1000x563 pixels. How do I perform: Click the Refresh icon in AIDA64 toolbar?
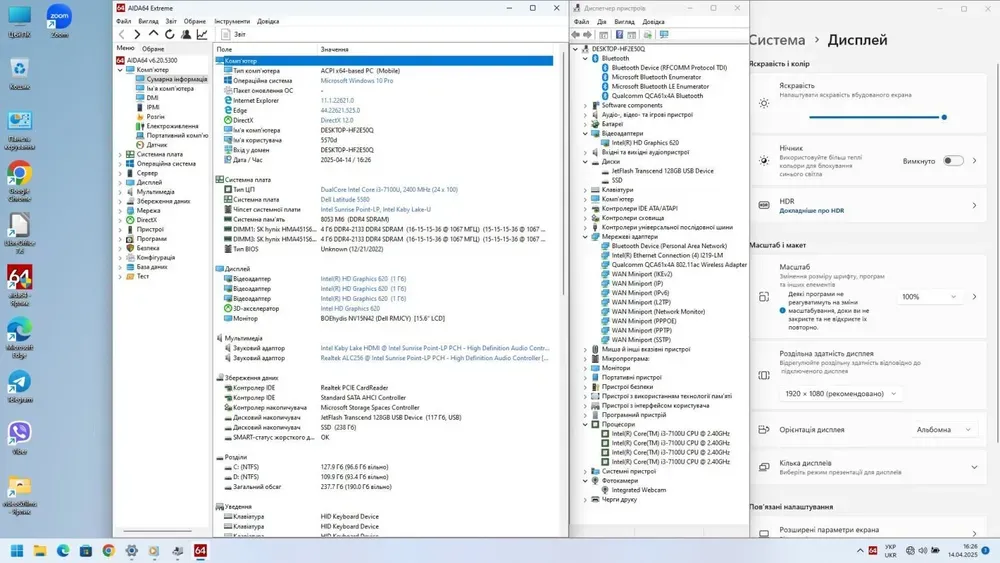[170, 34]
